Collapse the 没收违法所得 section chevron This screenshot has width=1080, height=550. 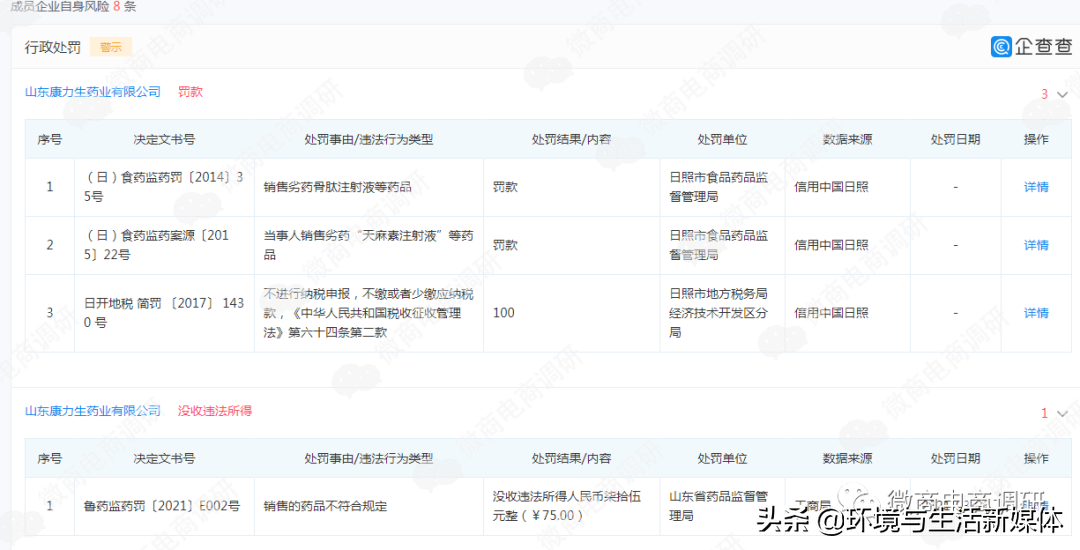[1062, 414]
